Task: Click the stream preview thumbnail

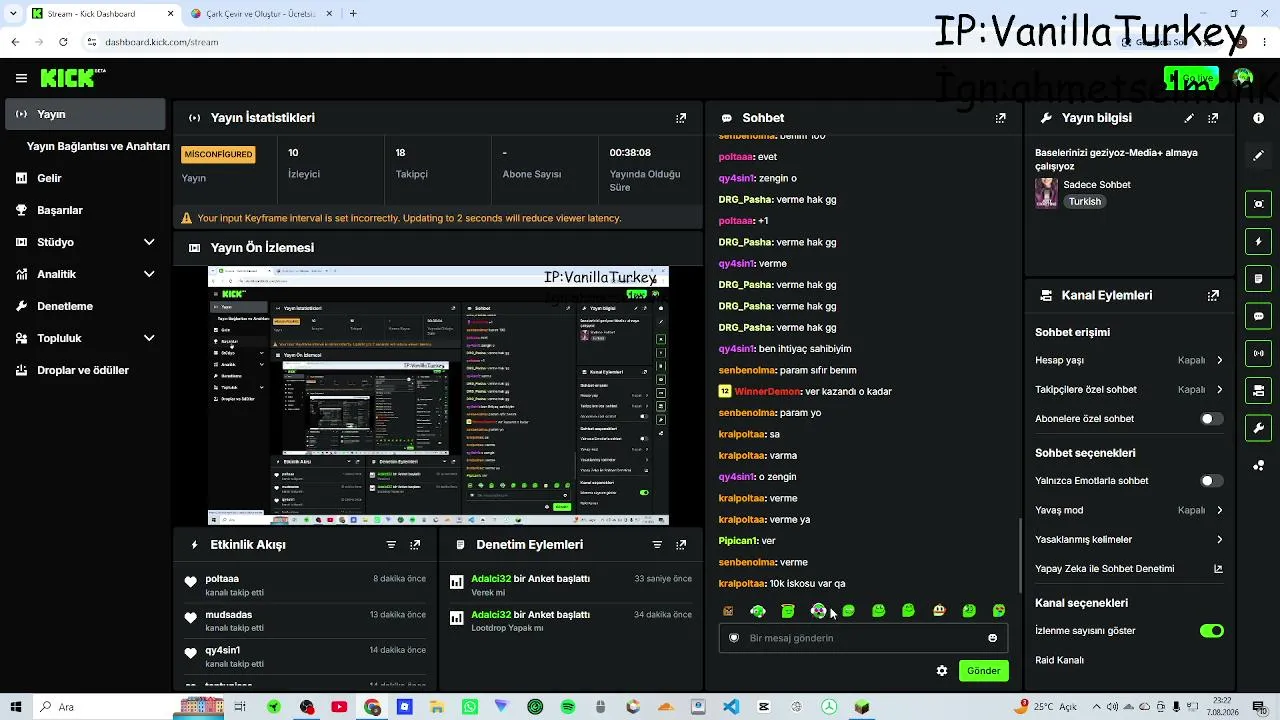Action: [438, 396]
